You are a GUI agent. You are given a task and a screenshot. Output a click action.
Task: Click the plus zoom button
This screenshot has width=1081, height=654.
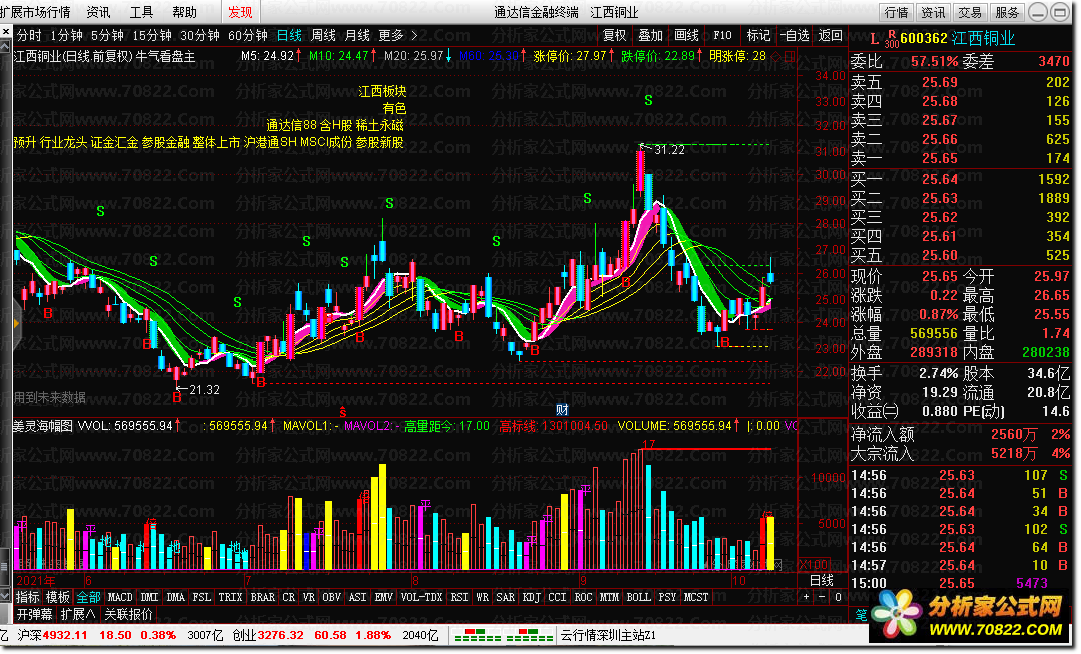[x=806, y=597]
